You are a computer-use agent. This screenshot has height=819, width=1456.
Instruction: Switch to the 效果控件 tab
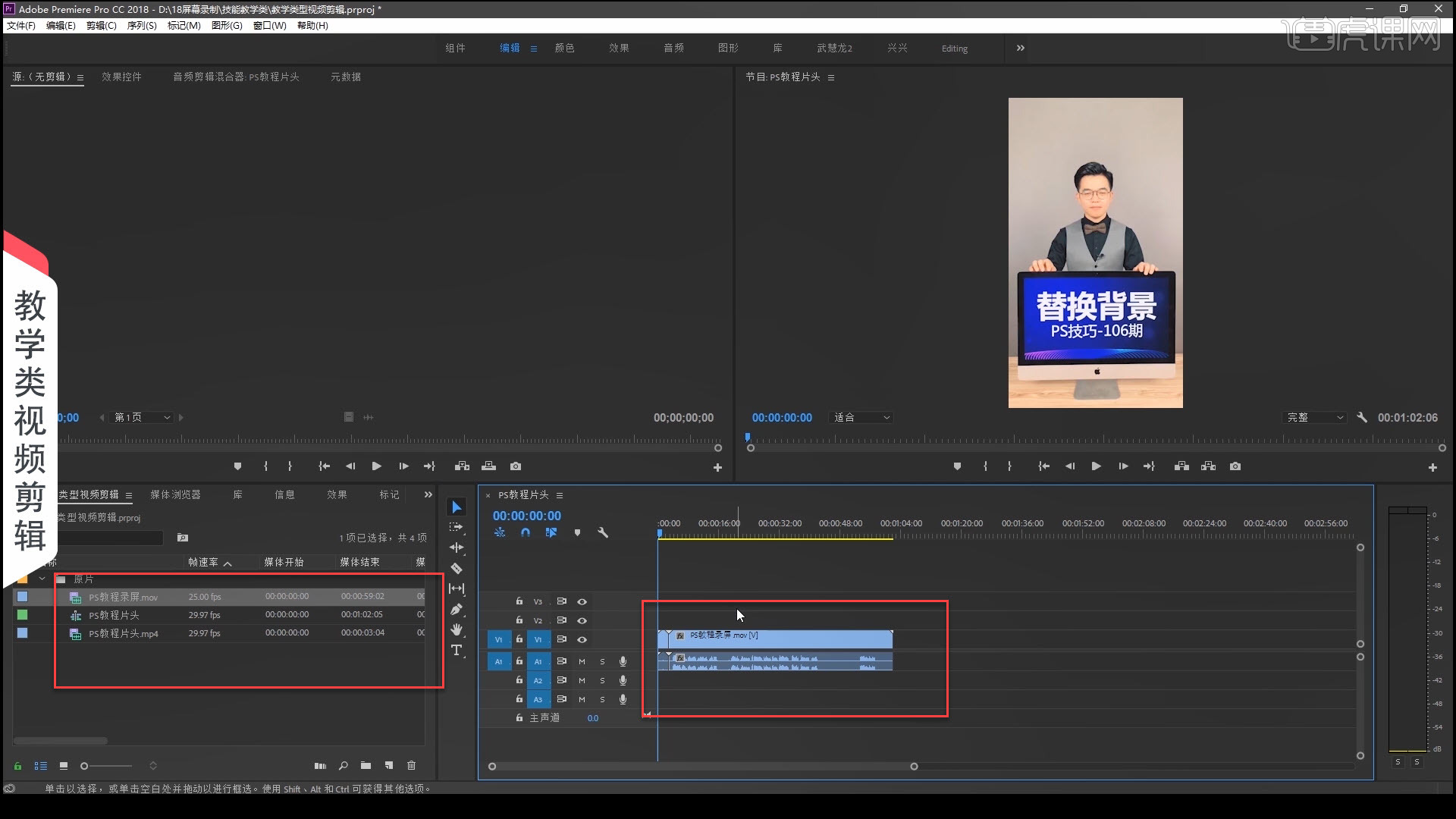pos(121,77)
